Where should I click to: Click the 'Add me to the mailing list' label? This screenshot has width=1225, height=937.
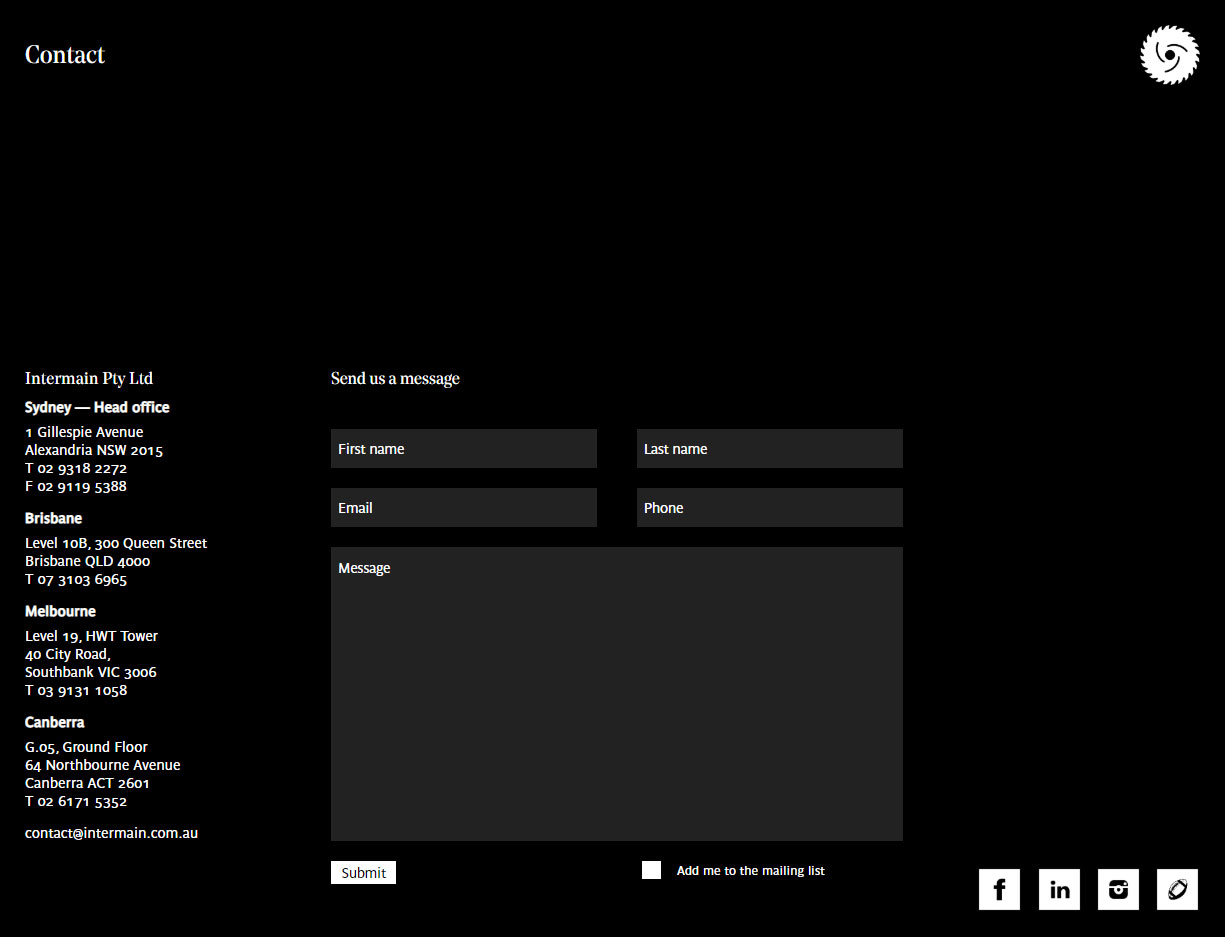(x=750, y=871)
